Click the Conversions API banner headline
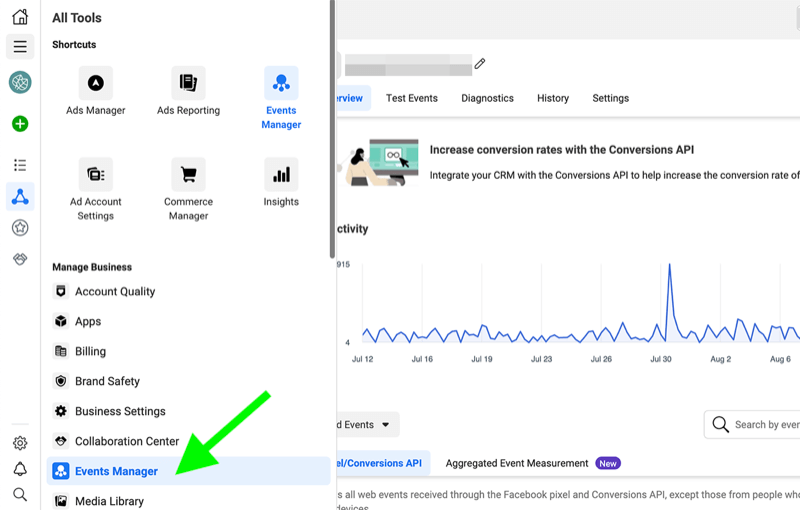The width and height of the screenshot is (800, 510). (562, 149)
